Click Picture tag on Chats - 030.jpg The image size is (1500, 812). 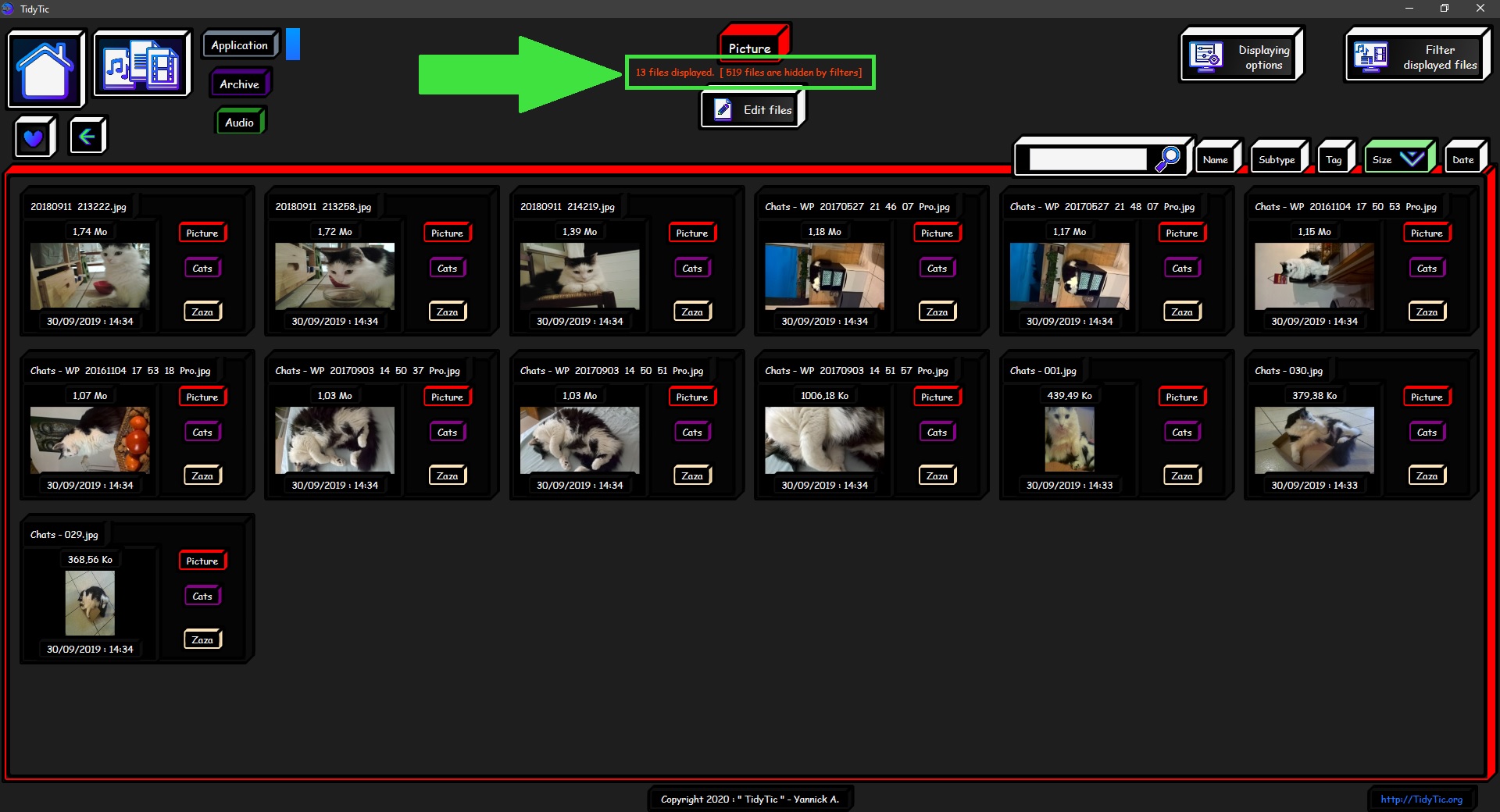(1427, 397)
